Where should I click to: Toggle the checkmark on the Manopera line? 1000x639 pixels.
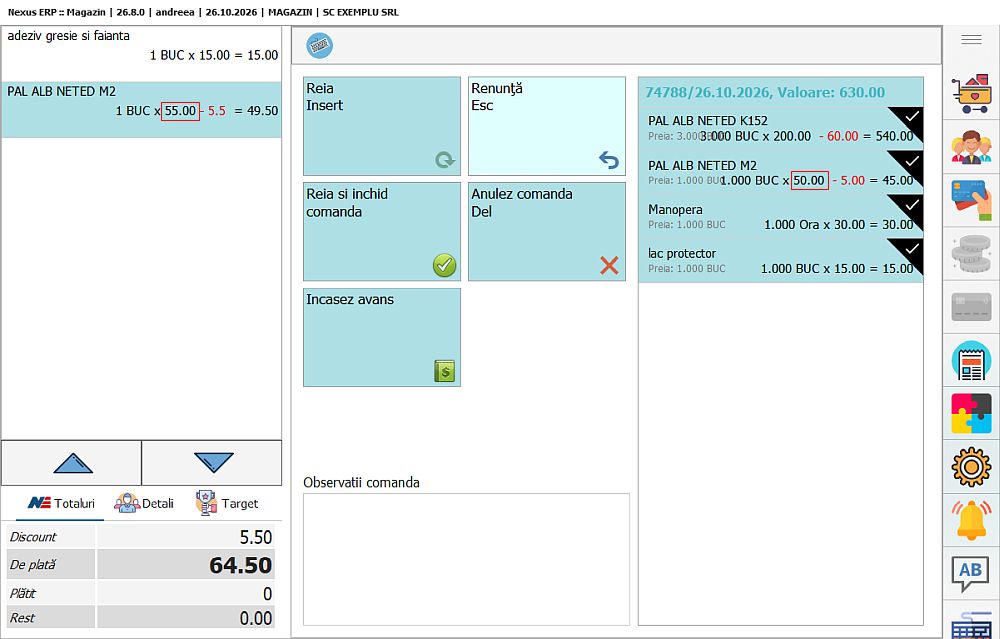[x=911, y=205]
